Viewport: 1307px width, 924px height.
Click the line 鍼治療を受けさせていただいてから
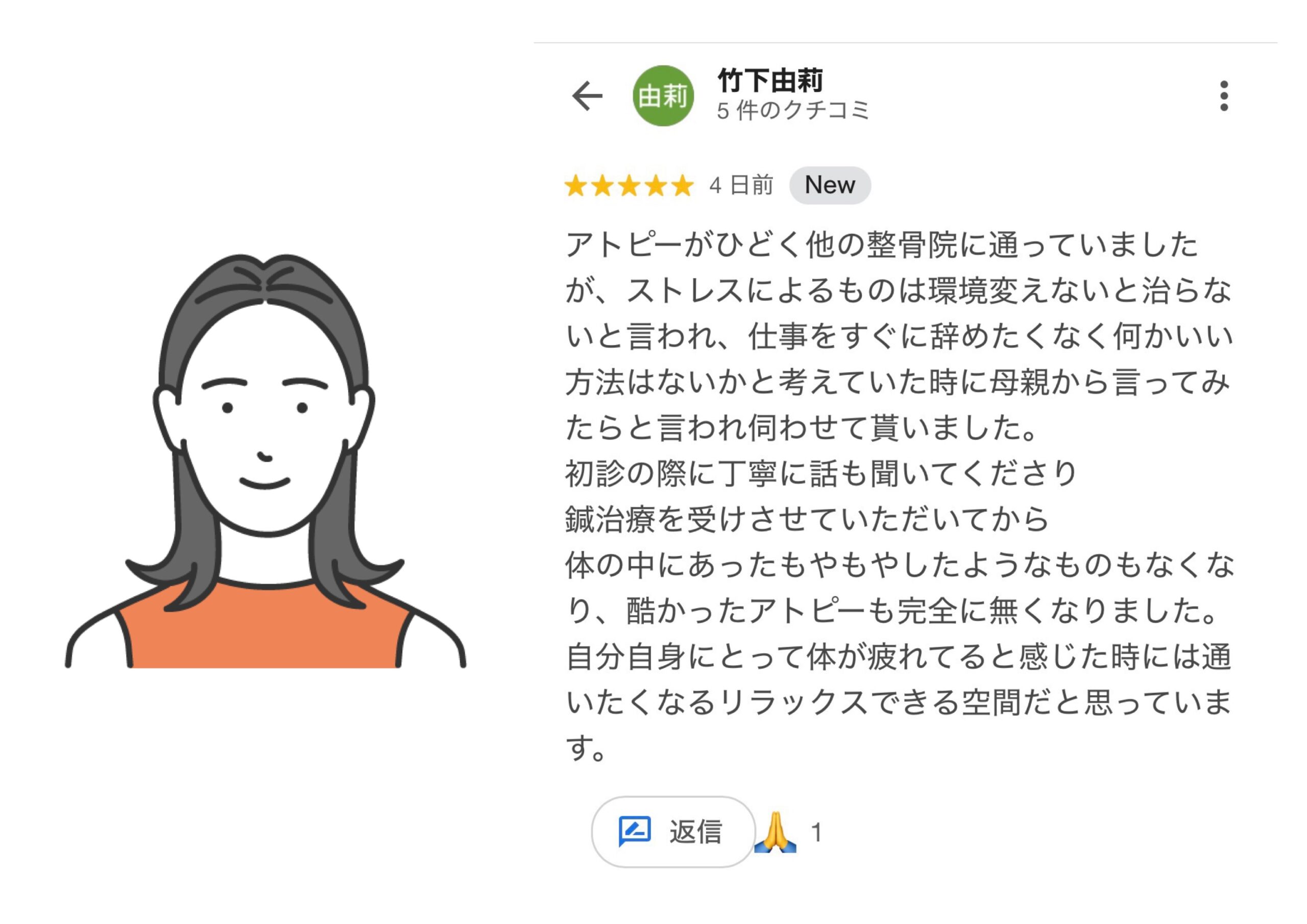tap(806, 519)
